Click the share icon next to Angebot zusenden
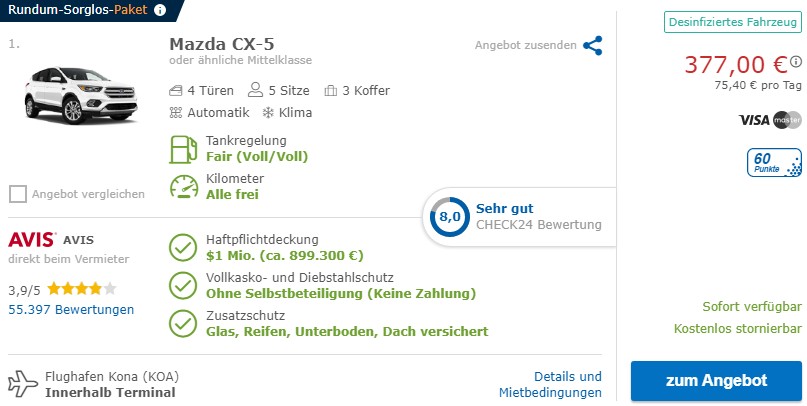 coord(592,45)
